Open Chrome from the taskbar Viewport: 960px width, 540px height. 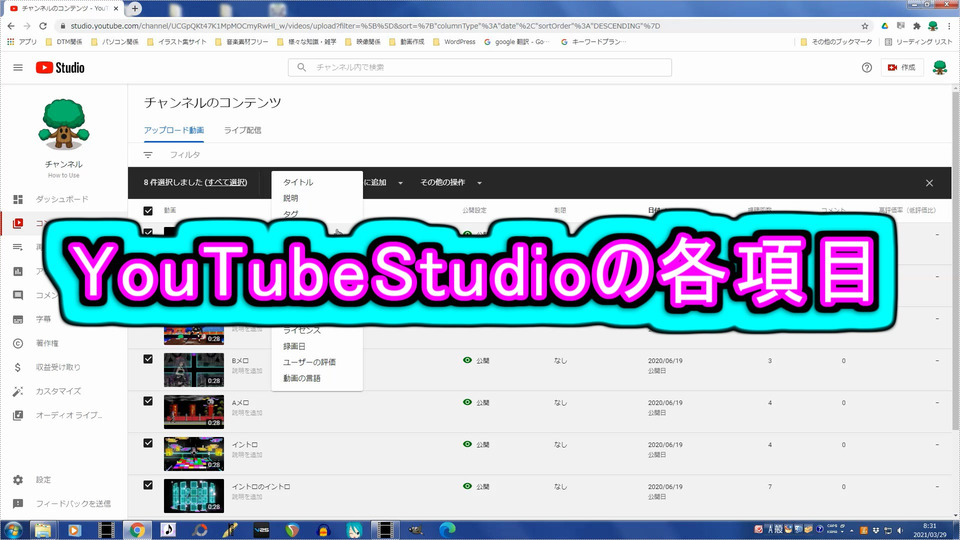[x=137, y=530]
